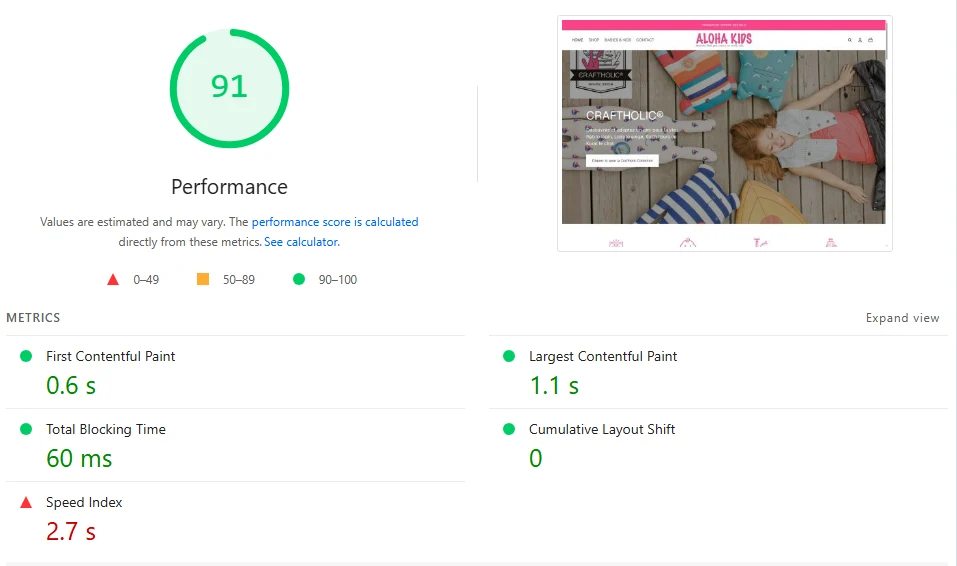Click the red triangle 0–49 legend icon
957x566 pixels.
click(x=113, y=280)
